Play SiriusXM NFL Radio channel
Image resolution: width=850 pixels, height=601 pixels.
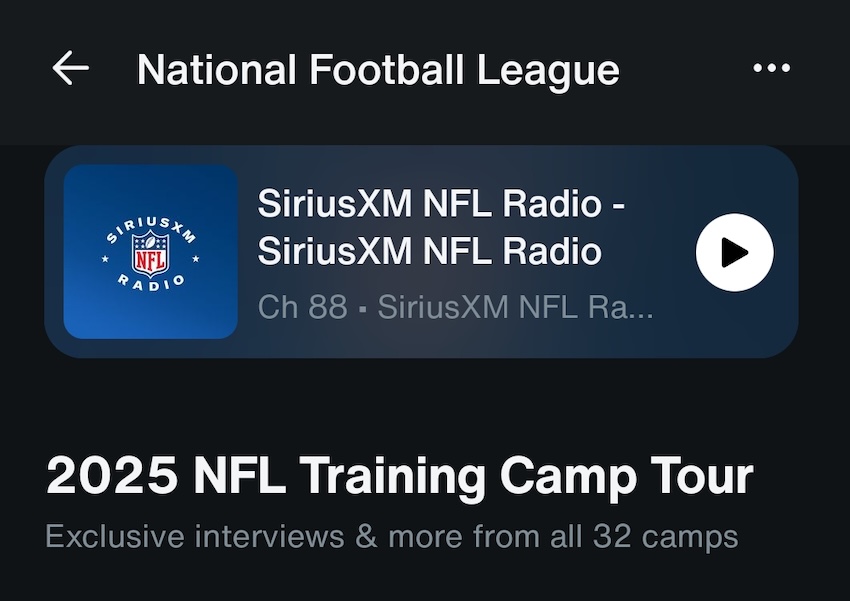(x=734, y=252)
